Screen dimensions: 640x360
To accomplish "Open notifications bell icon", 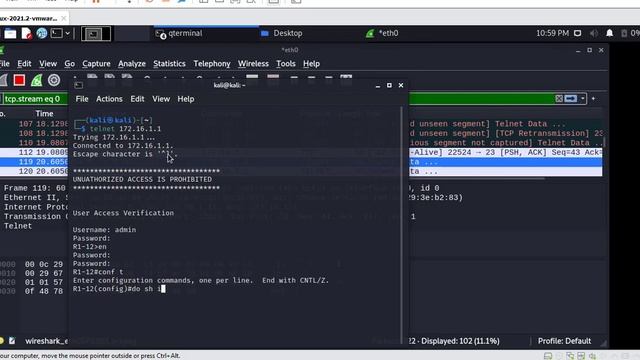I will coord(609,33).
